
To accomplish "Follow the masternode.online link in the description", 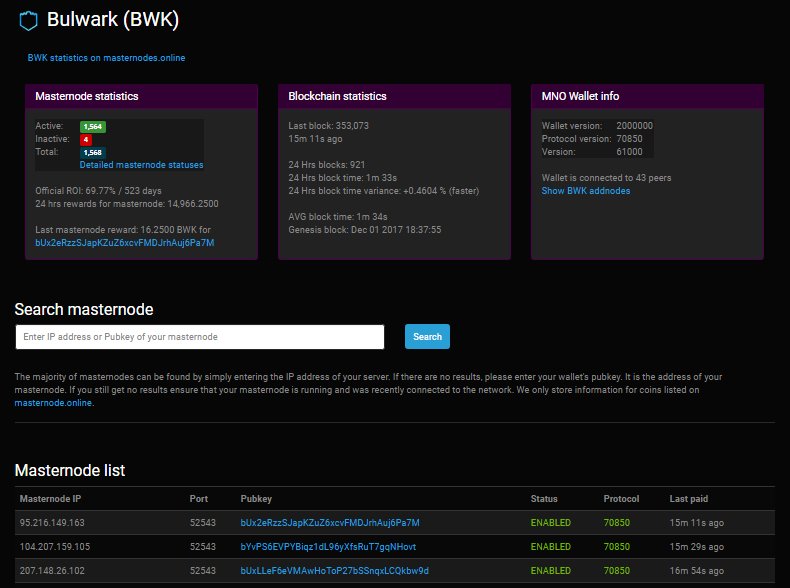I will [x=53, y=403].
